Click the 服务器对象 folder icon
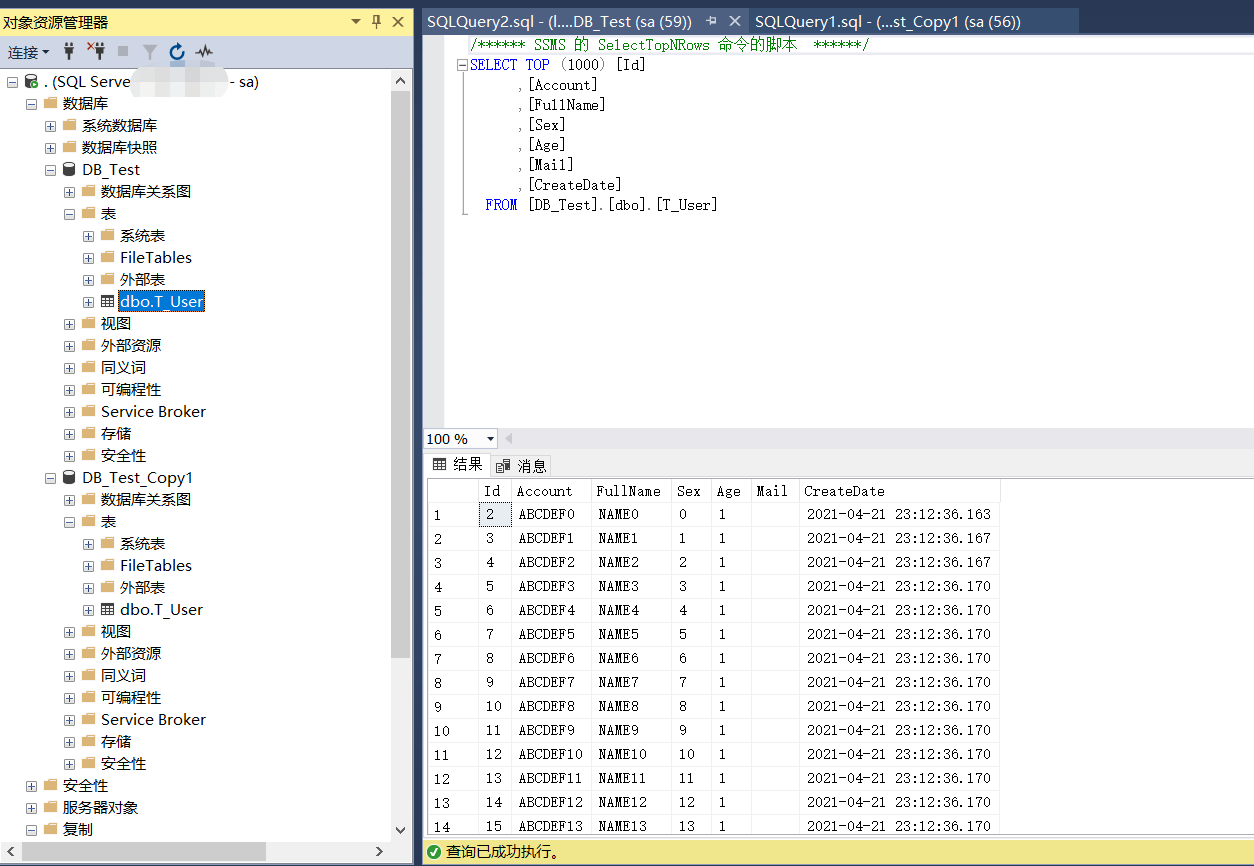The width and height of the screenshot is (1254, 866). click(x=50, y=807)
